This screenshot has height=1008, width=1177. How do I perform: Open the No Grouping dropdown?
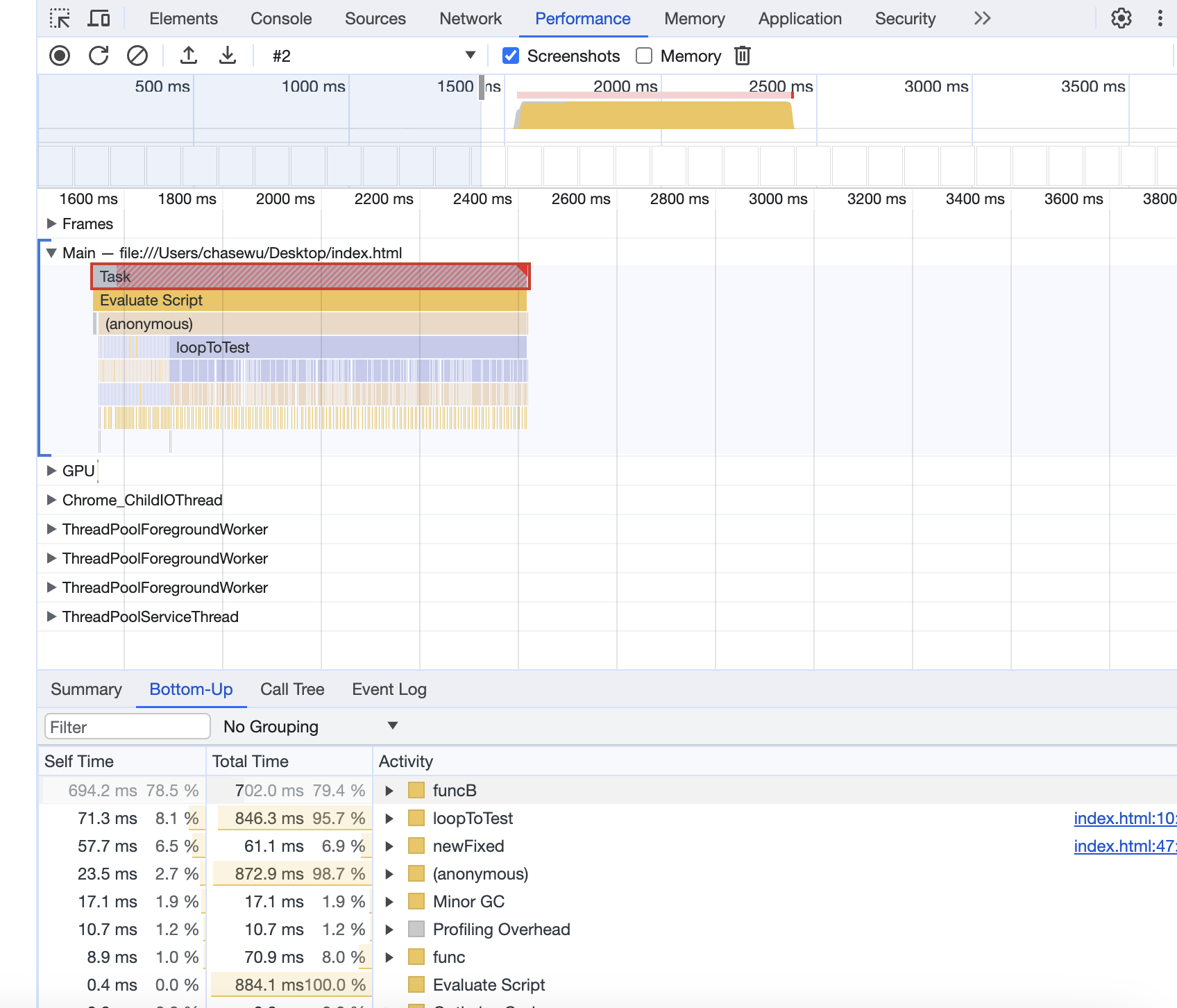(310, 726)
